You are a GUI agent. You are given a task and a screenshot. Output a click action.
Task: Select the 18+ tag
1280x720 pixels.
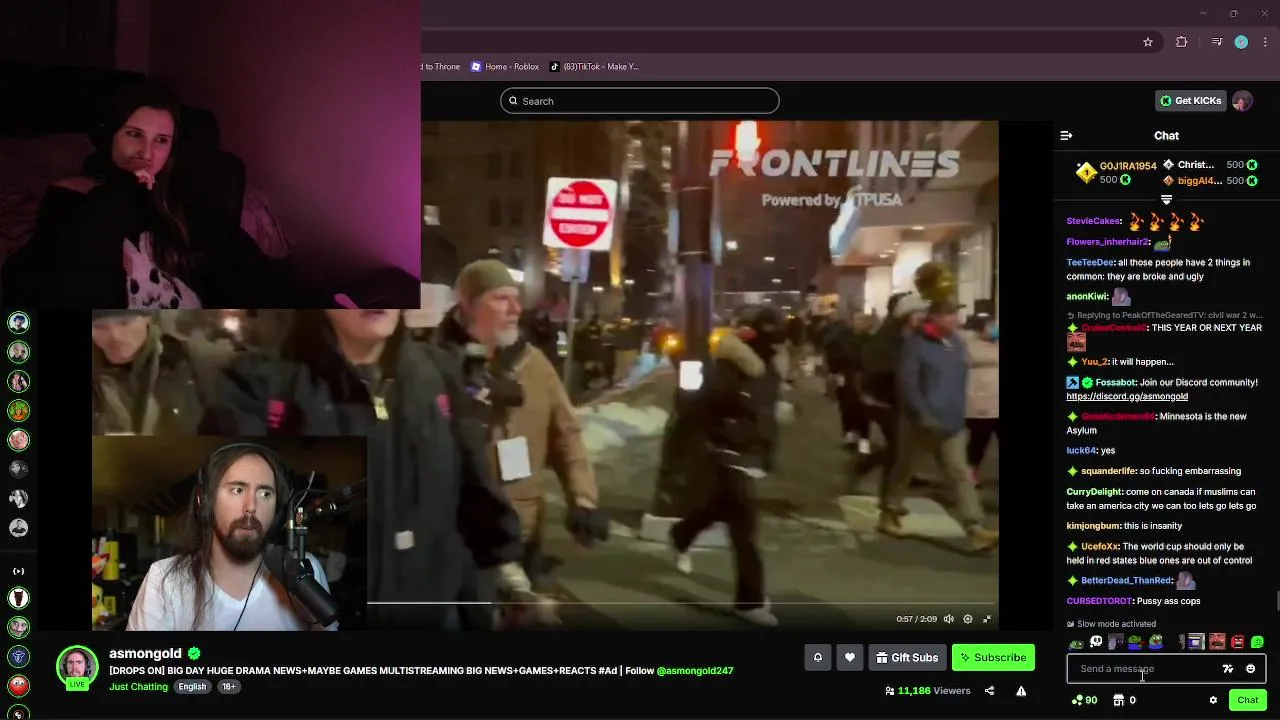click(228, 687)
